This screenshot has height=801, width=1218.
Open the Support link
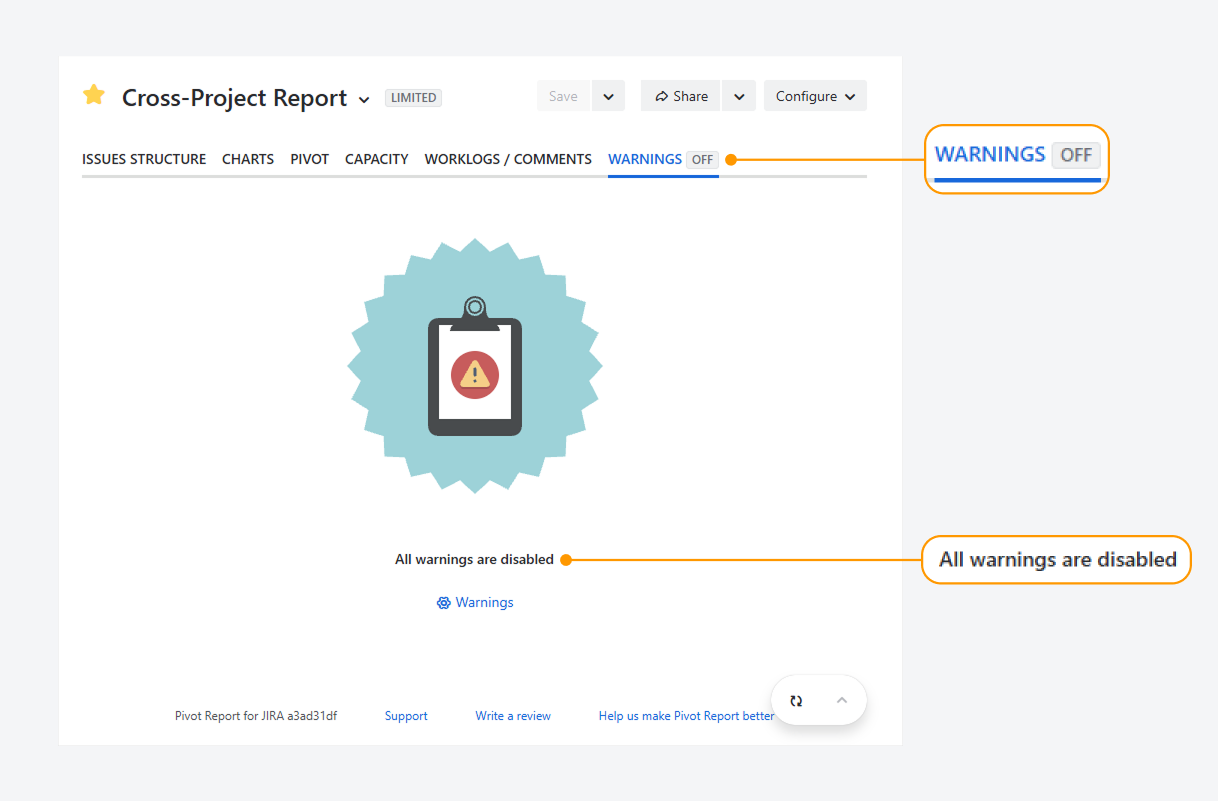[406, 716]
